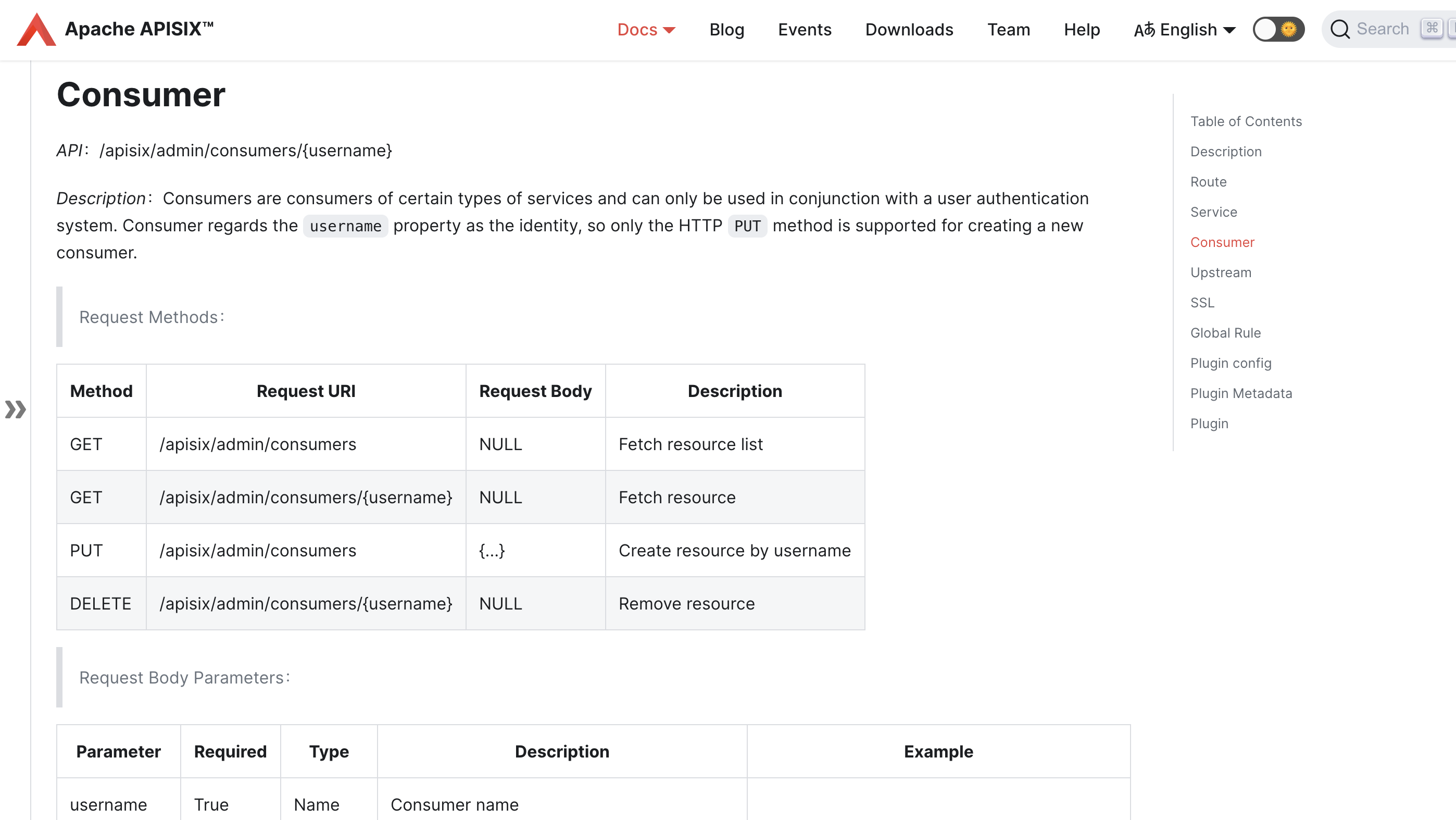The height and width of the screenshot is (820, 1456).
Task: Click the language translate icon
Action: click(x=1145, y=29)
